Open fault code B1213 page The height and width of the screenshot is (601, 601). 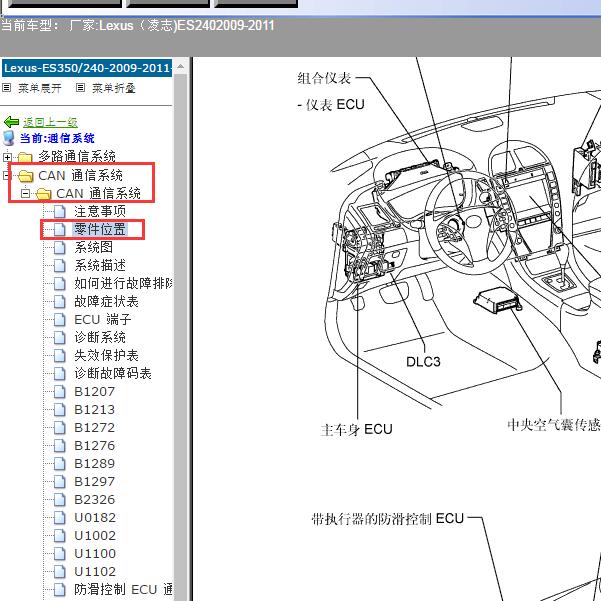pos(94,409)
